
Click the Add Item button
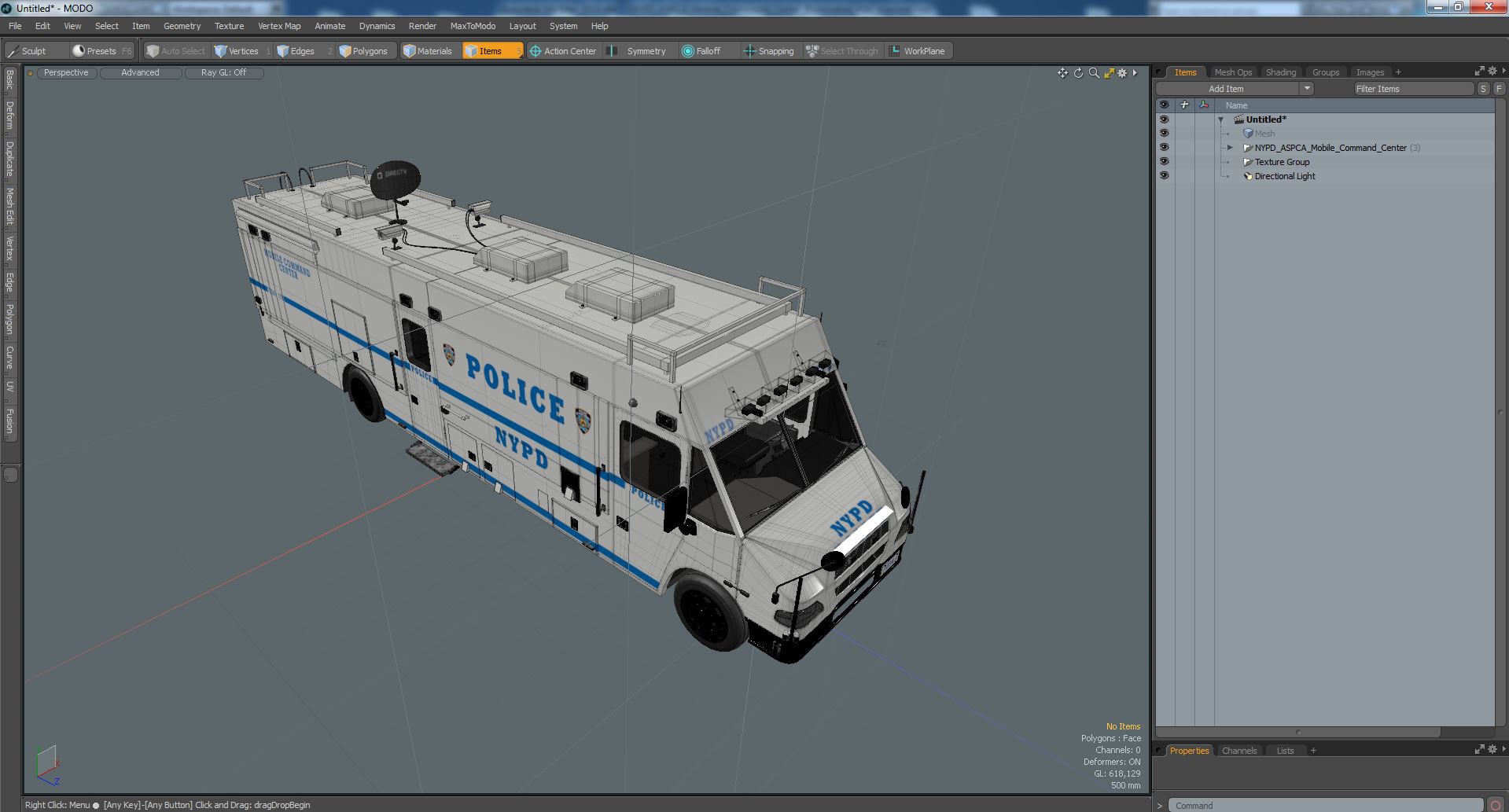1227,89
